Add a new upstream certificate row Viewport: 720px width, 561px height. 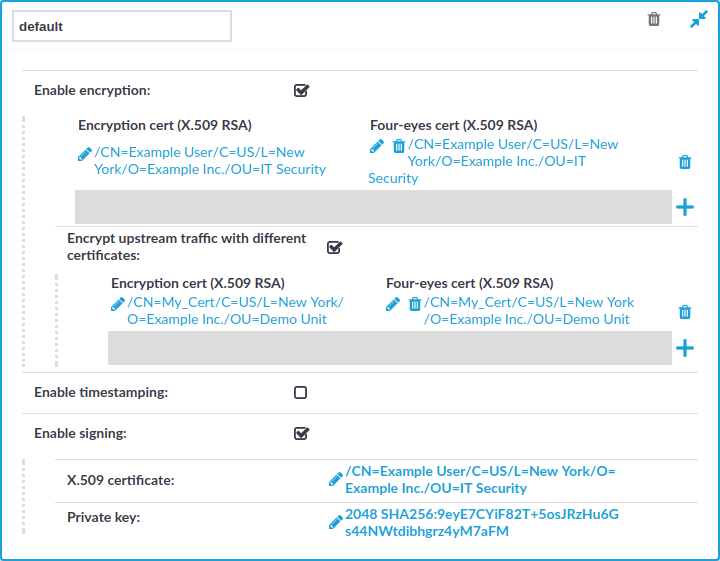tap(685, 348)
